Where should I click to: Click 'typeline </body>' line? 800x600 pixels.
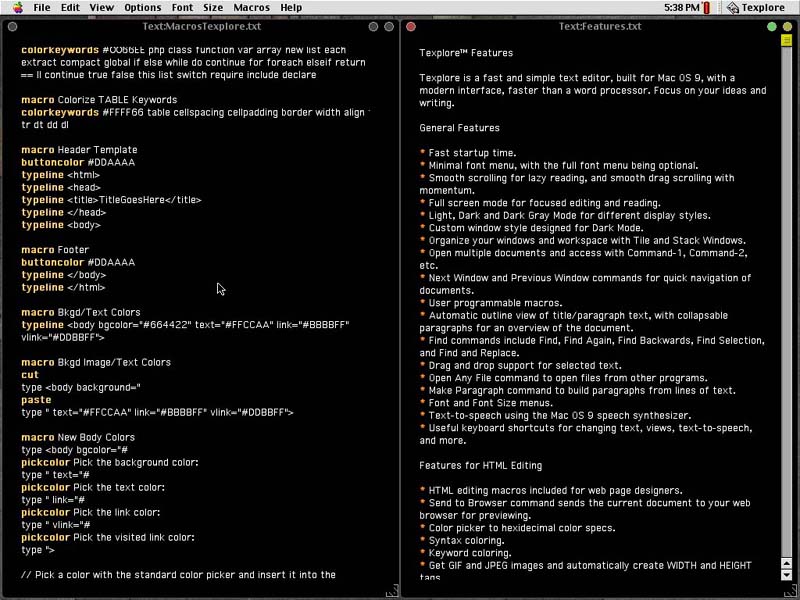click(63, 275)
